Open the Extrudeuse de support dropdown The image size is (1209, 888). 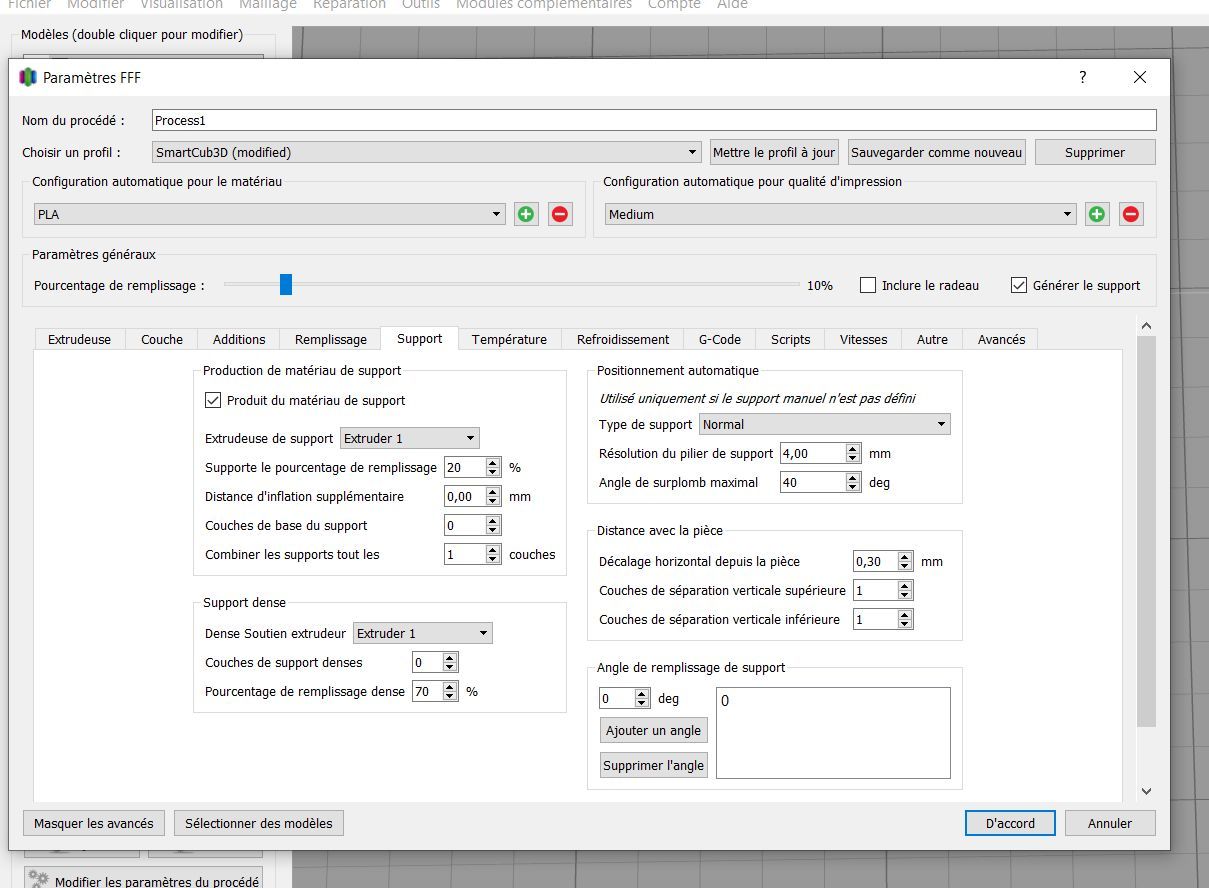click(410, 438)
